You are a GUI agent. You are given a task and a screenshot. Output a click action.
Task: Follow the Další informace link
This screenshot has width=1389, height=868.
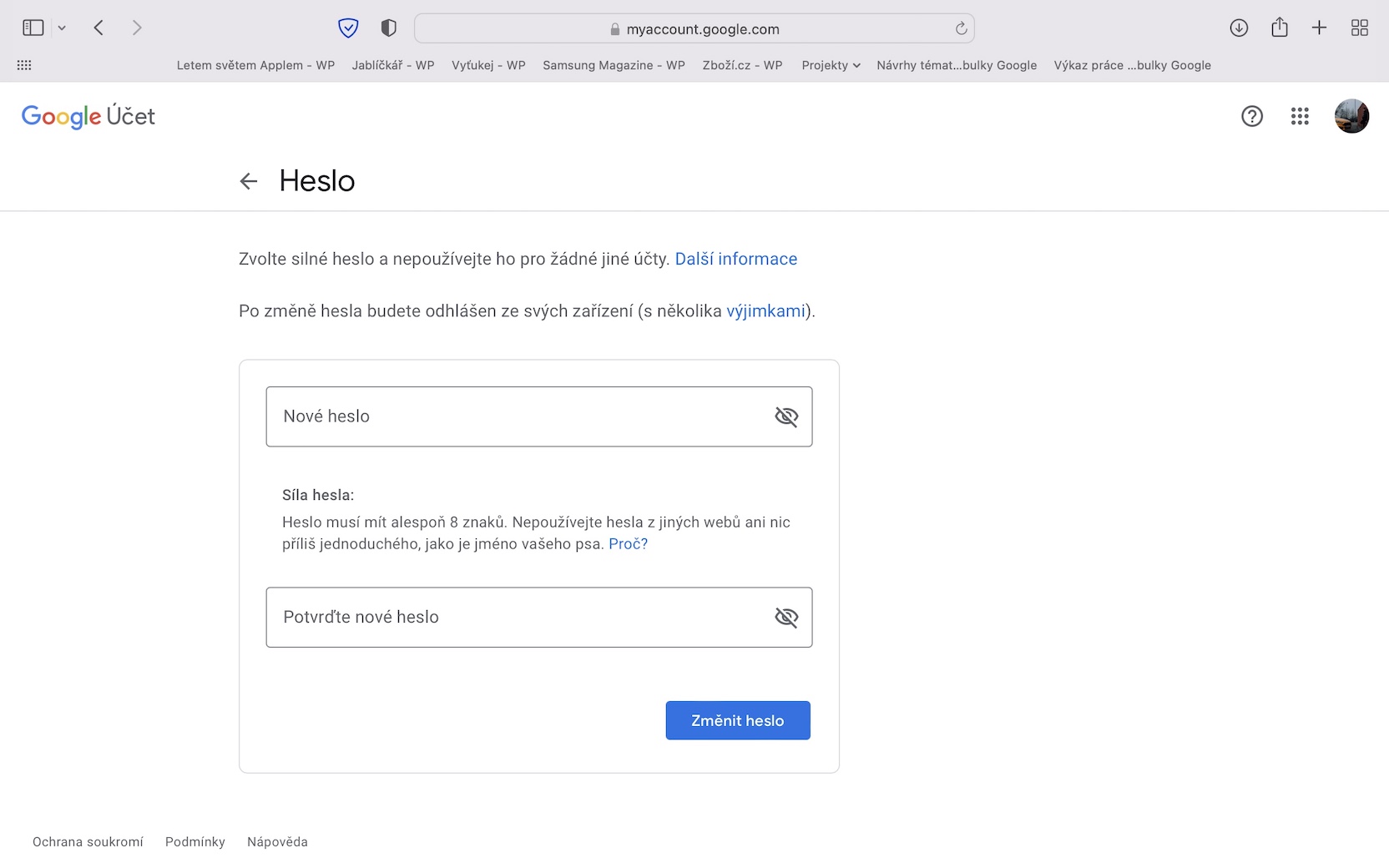[x=735, y=259]
